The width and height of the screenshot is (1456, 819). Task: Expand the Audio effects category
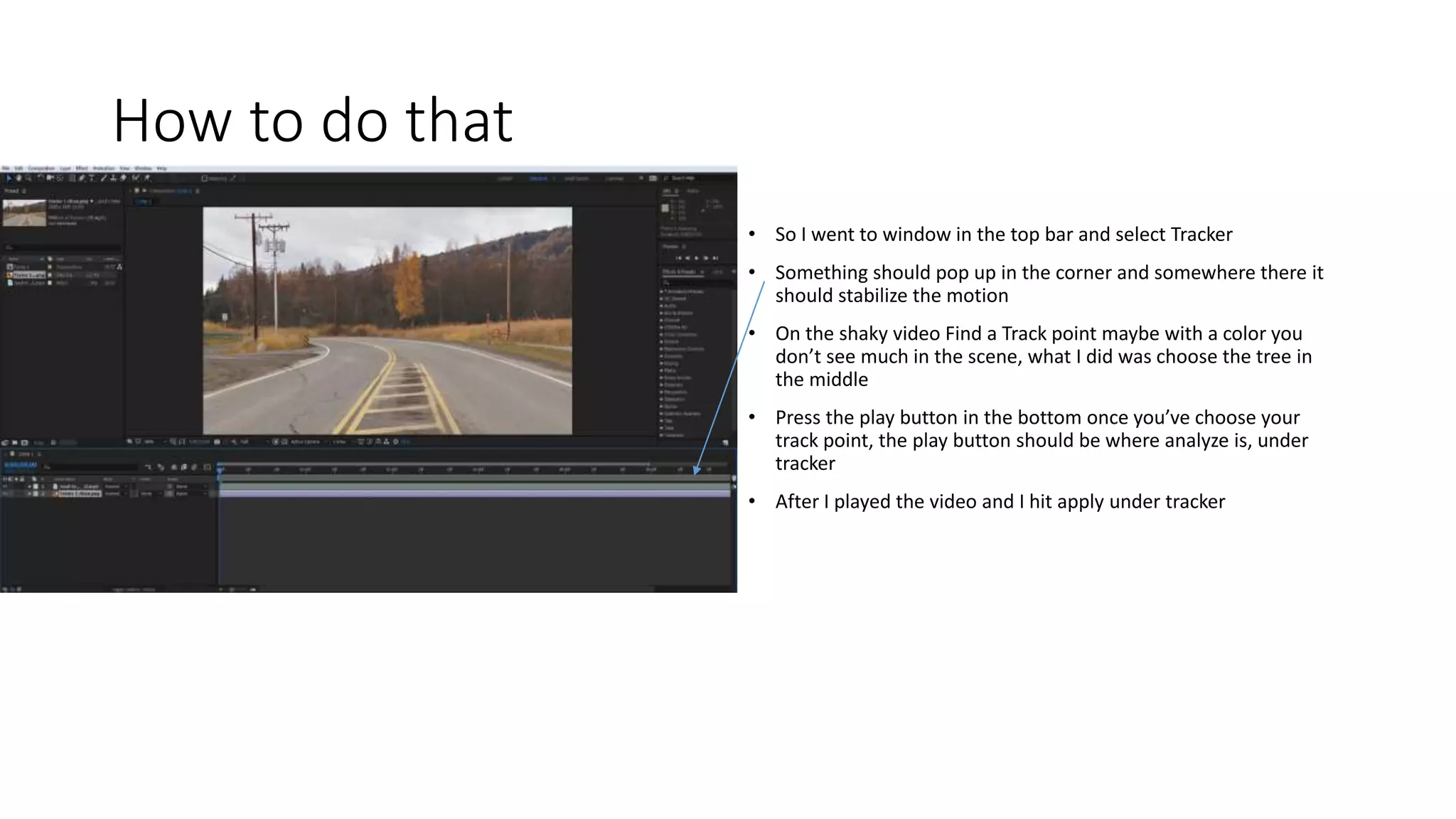click(x=662, y=306)
